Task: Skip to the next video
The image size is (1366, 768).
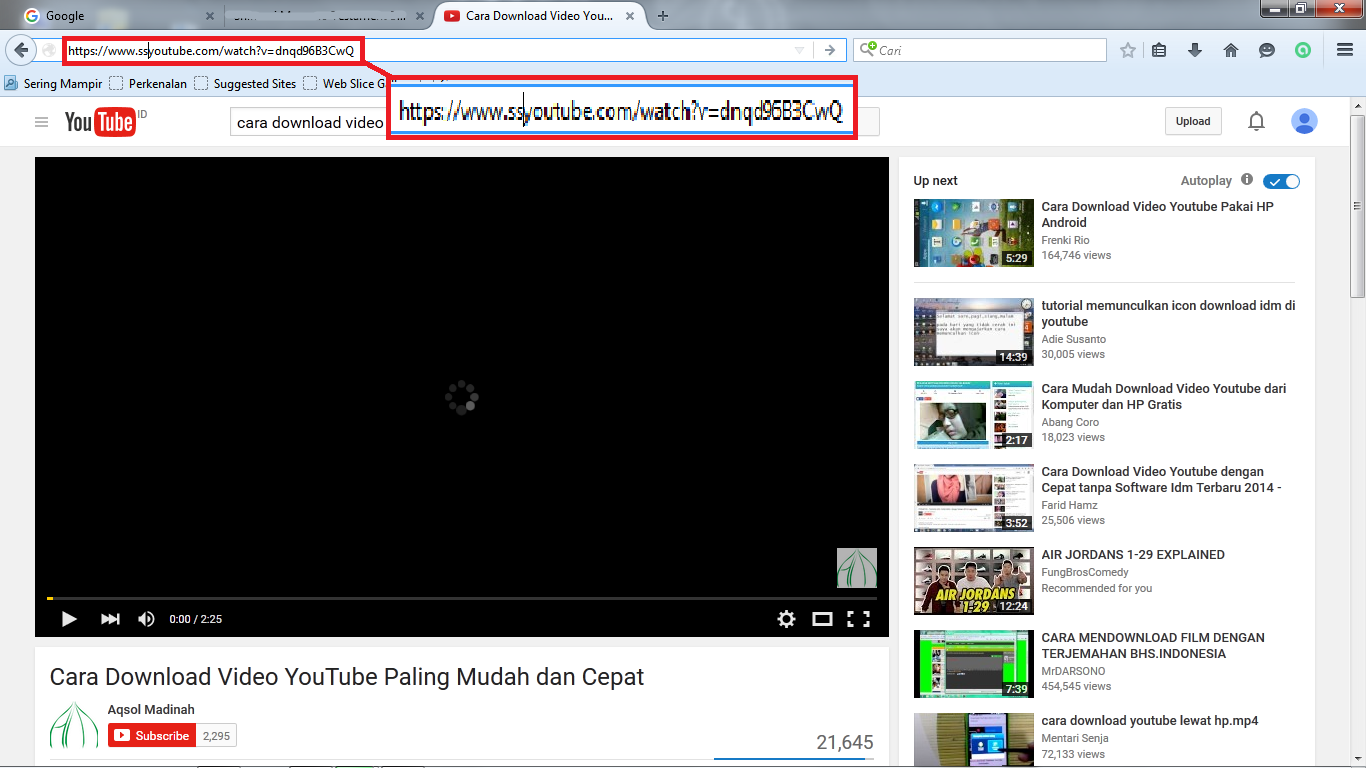Action: click(x=109, y=618)
